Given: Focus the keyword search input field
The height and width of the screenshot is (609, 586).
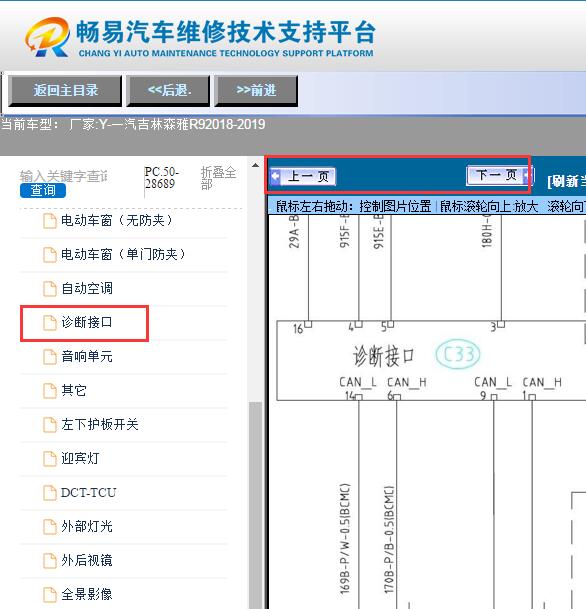Looking at the screenshot, I should pos(64,176).
